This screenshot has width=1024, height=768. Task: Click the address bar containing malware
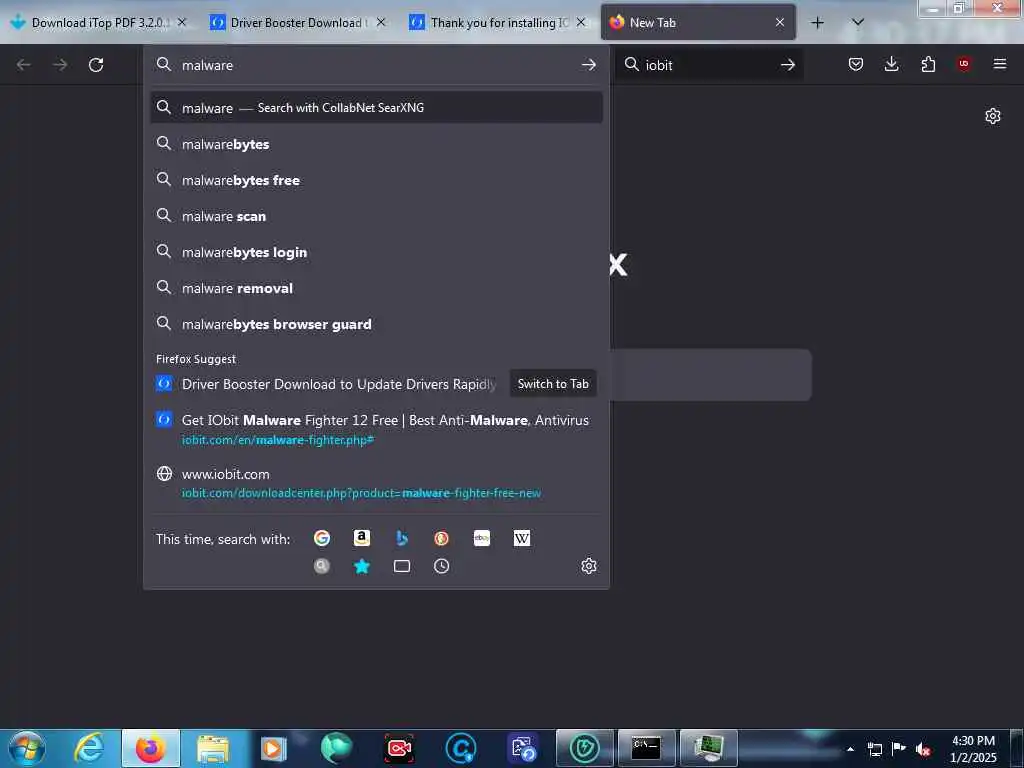tap(376, 65)
